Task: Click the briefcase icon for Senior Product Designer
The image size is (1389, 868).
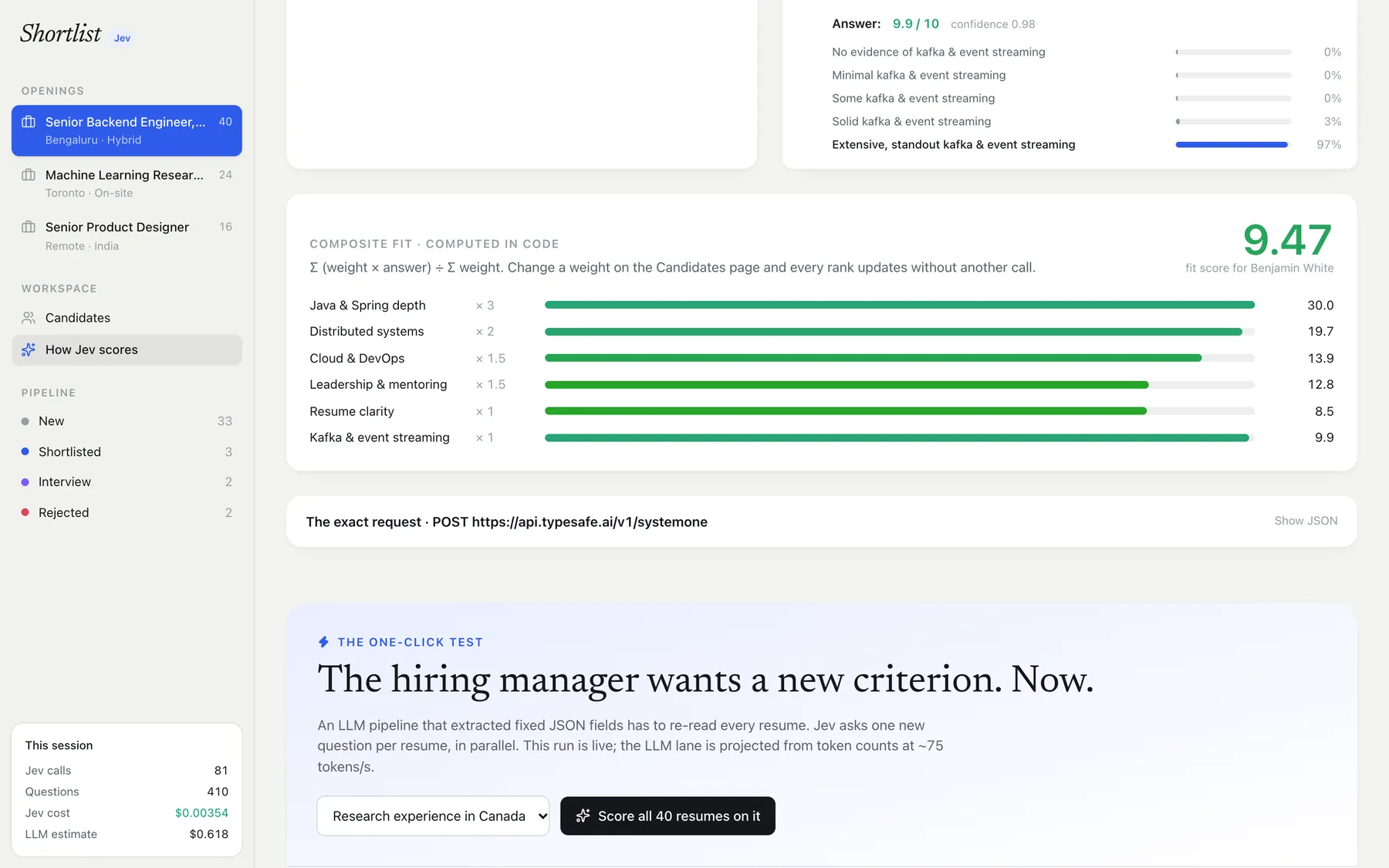Action: tap(29, 227)
